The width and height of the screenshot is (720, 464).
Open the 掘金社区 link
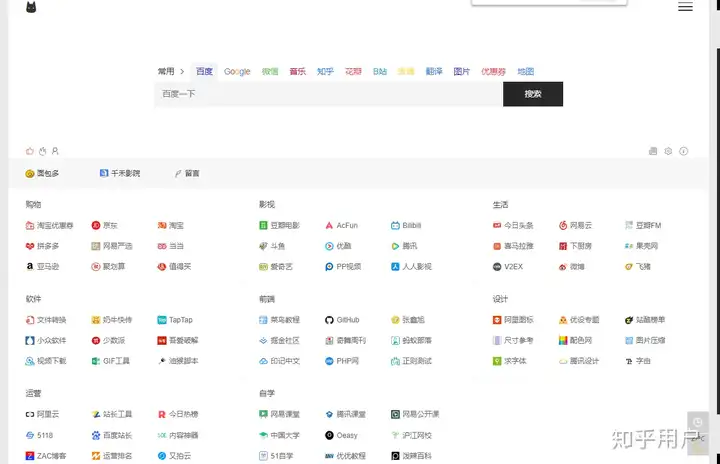pyautogui.click(x=279, y=340)
